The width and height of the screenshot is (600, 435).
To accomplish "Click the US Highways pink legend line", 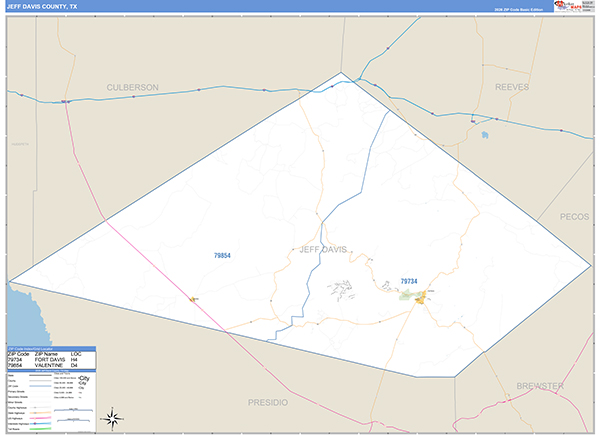I will 40,418.
